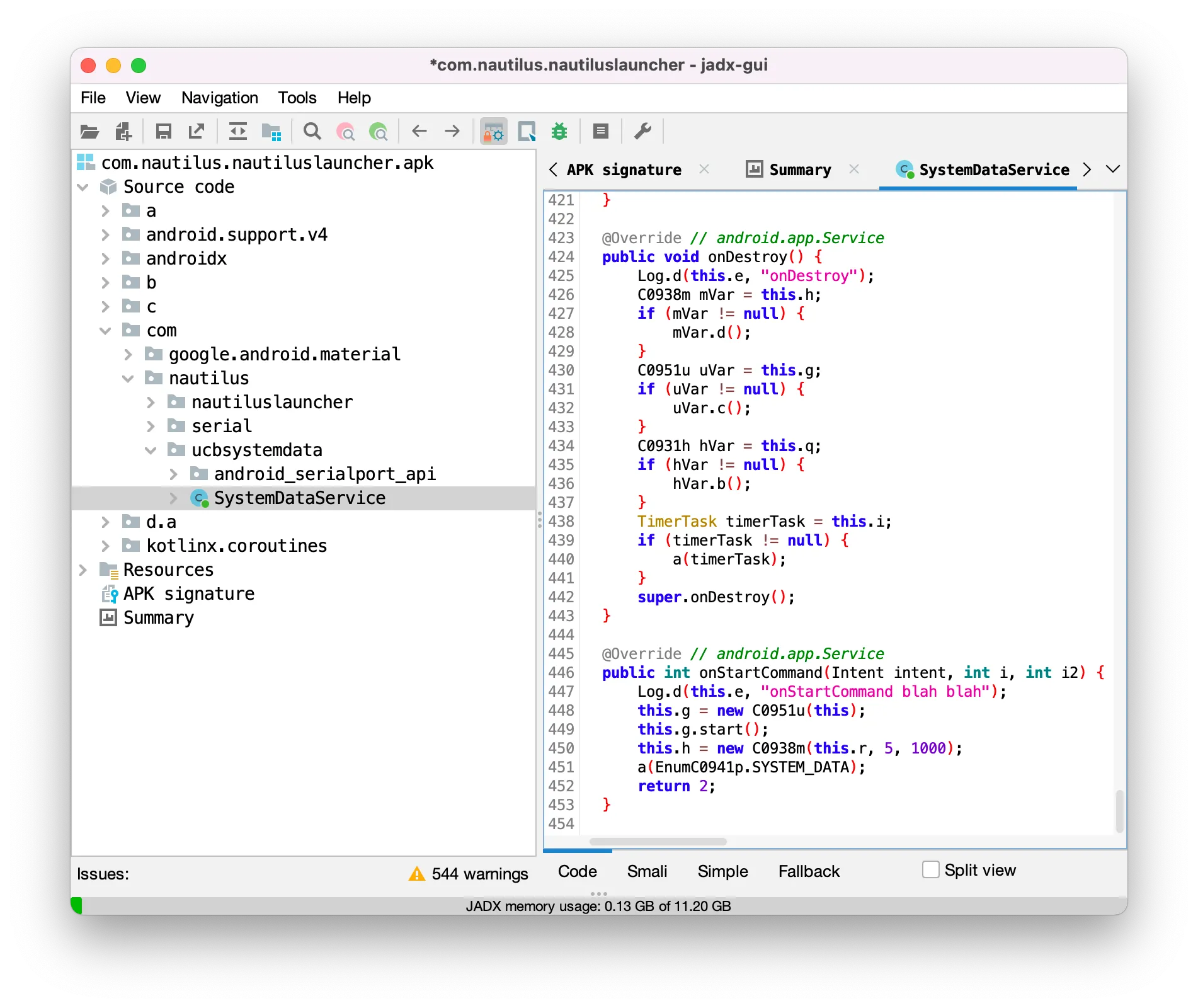Image resolution: width=1198 pixels, height=1008 pixels.
Task: Start the text search with magnifier icon
Action: point(312,131)
